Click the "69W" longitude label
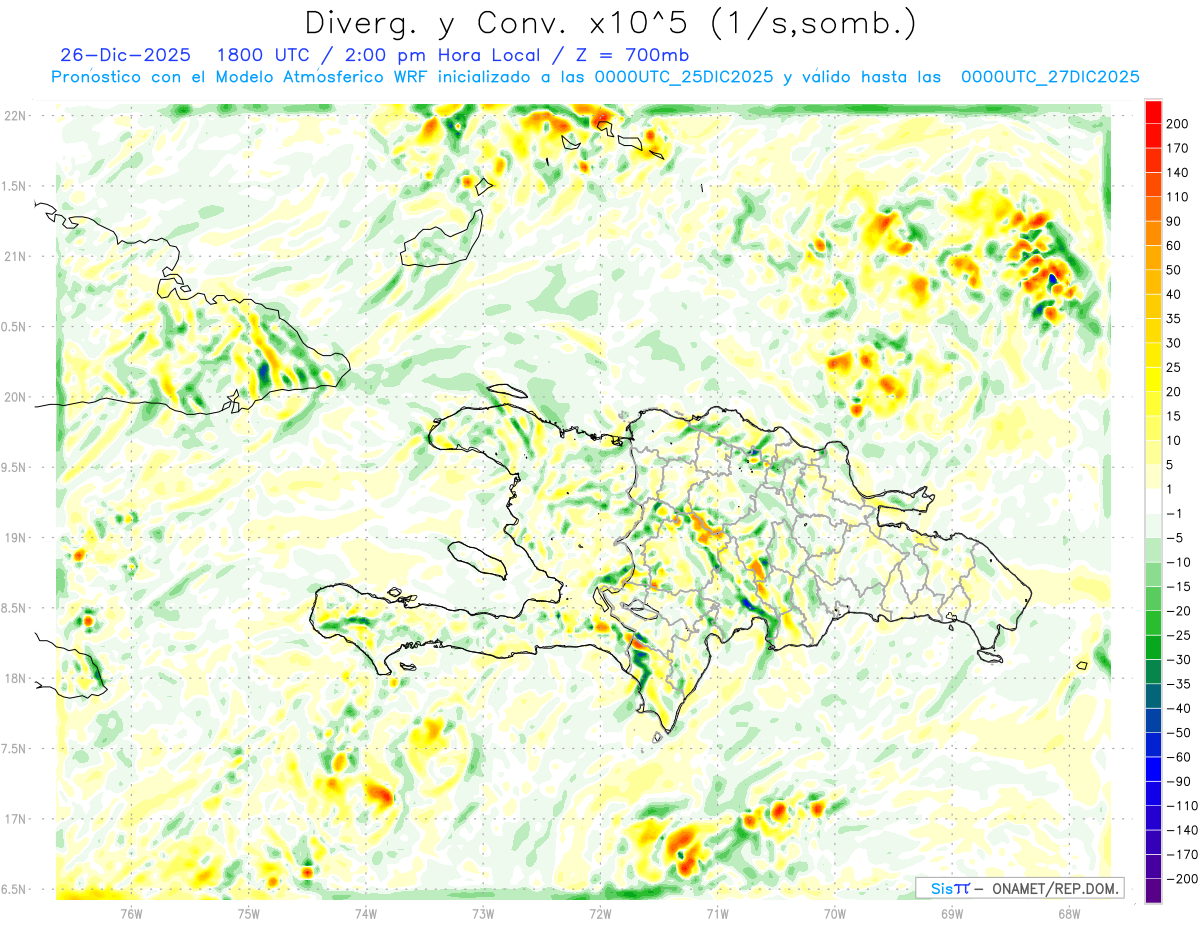The height and width of the screenshot is (927, 1200). pos(952,913)
